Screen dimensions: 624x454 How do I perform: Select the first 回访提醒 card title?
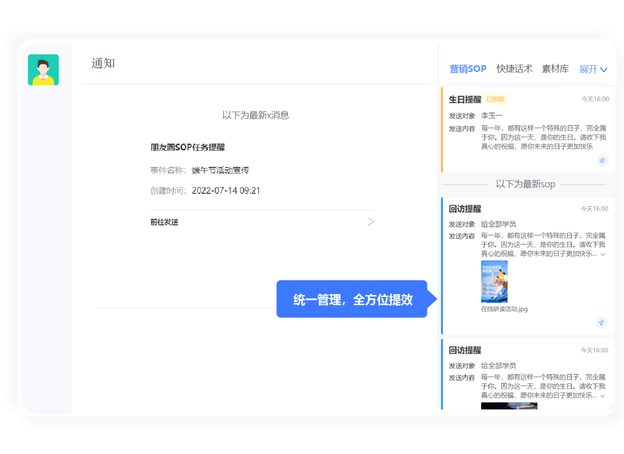465,209
